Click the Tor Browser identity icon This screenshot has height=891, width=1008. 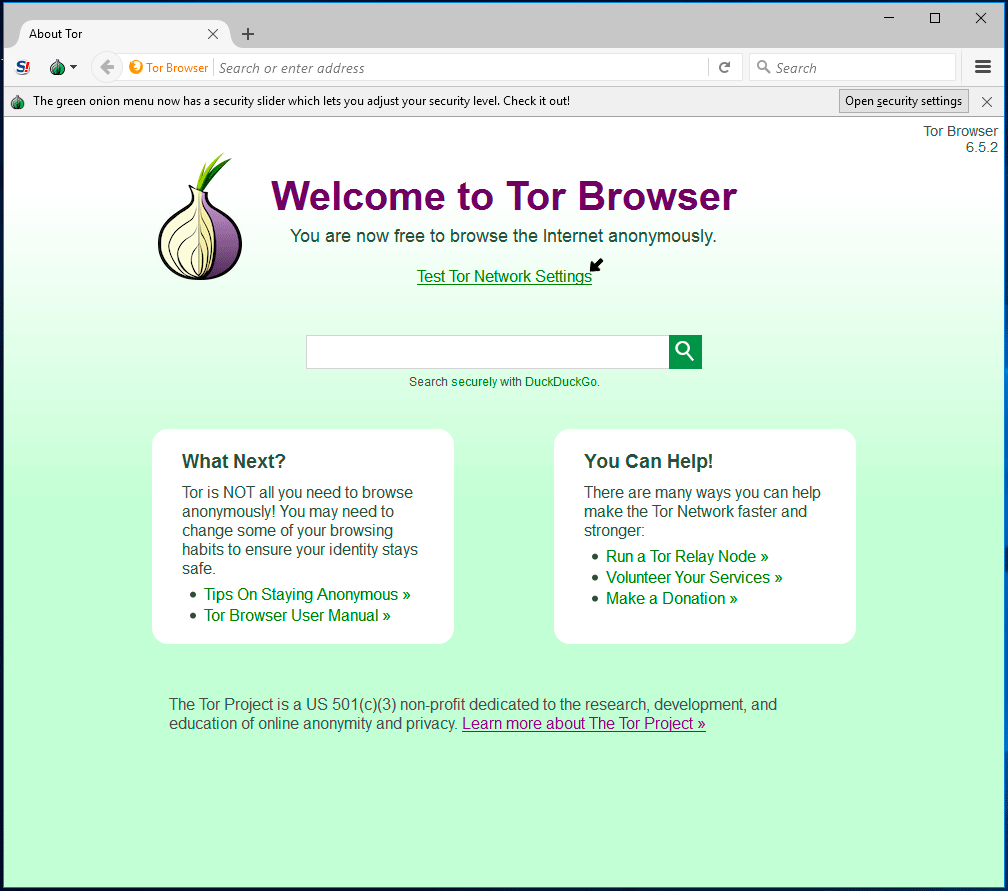tap(169, 68)
